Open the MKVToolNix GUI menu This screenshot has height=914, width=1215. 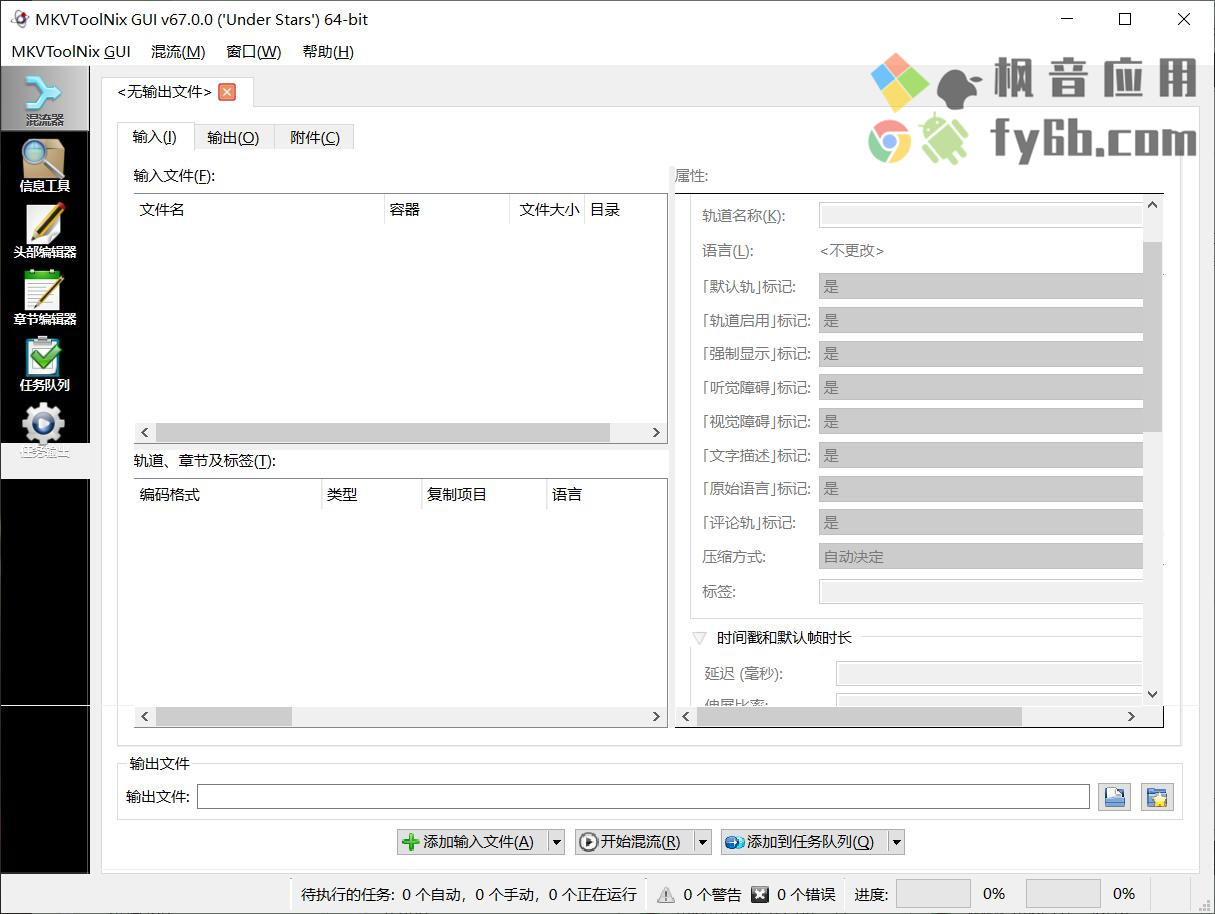71,52
